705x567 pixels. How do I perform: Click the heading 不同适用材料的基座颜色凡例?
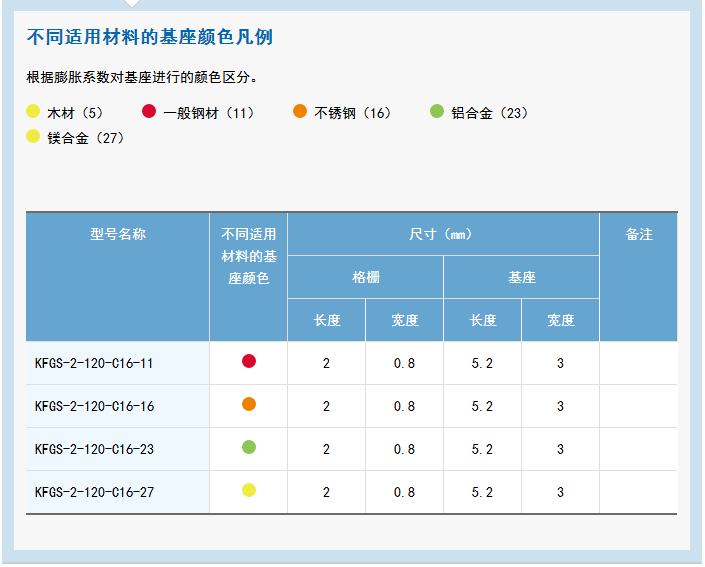pos(150,37)
